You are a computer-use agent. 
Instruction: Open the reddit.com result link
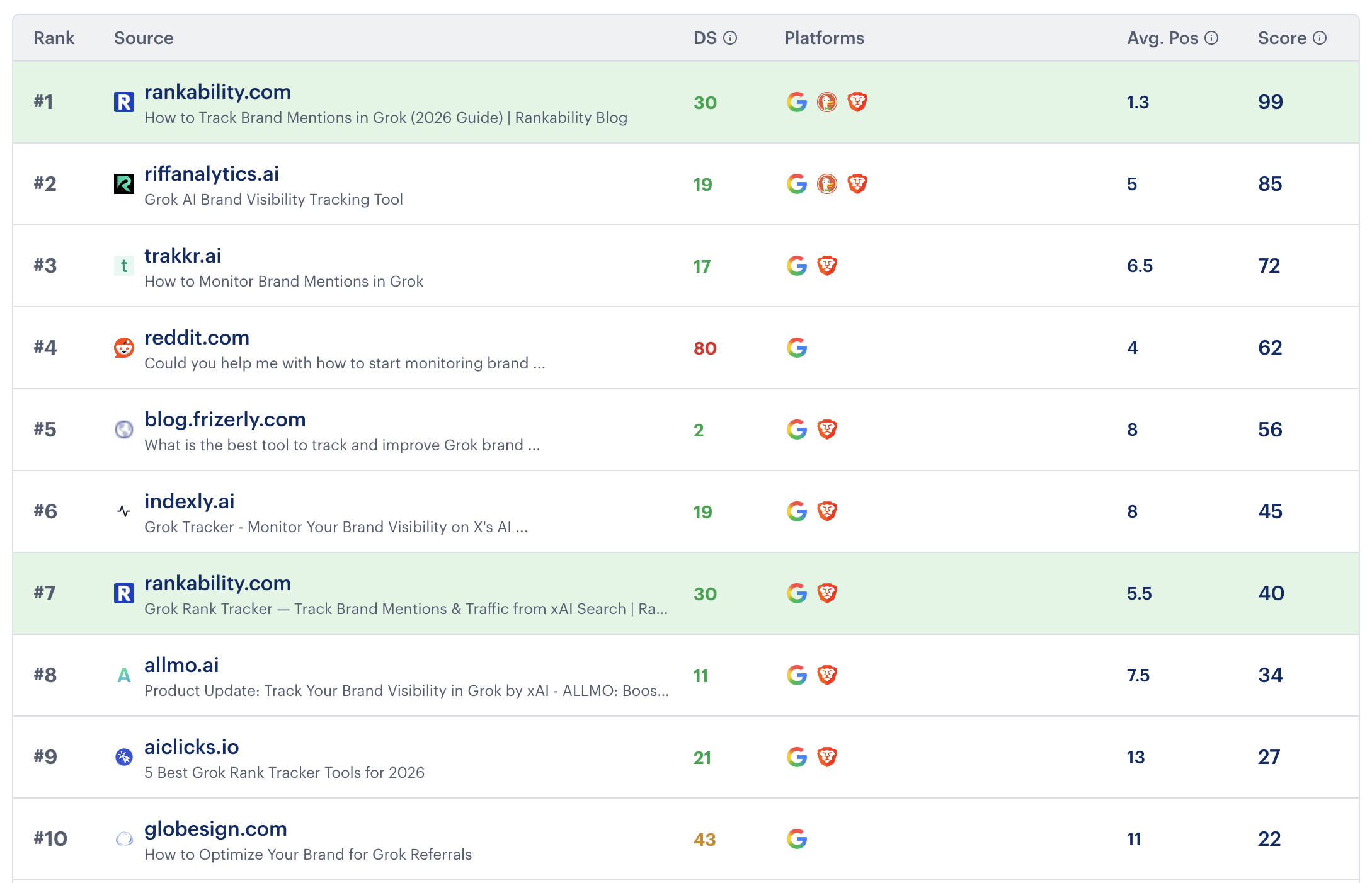[x=197, y=338]
